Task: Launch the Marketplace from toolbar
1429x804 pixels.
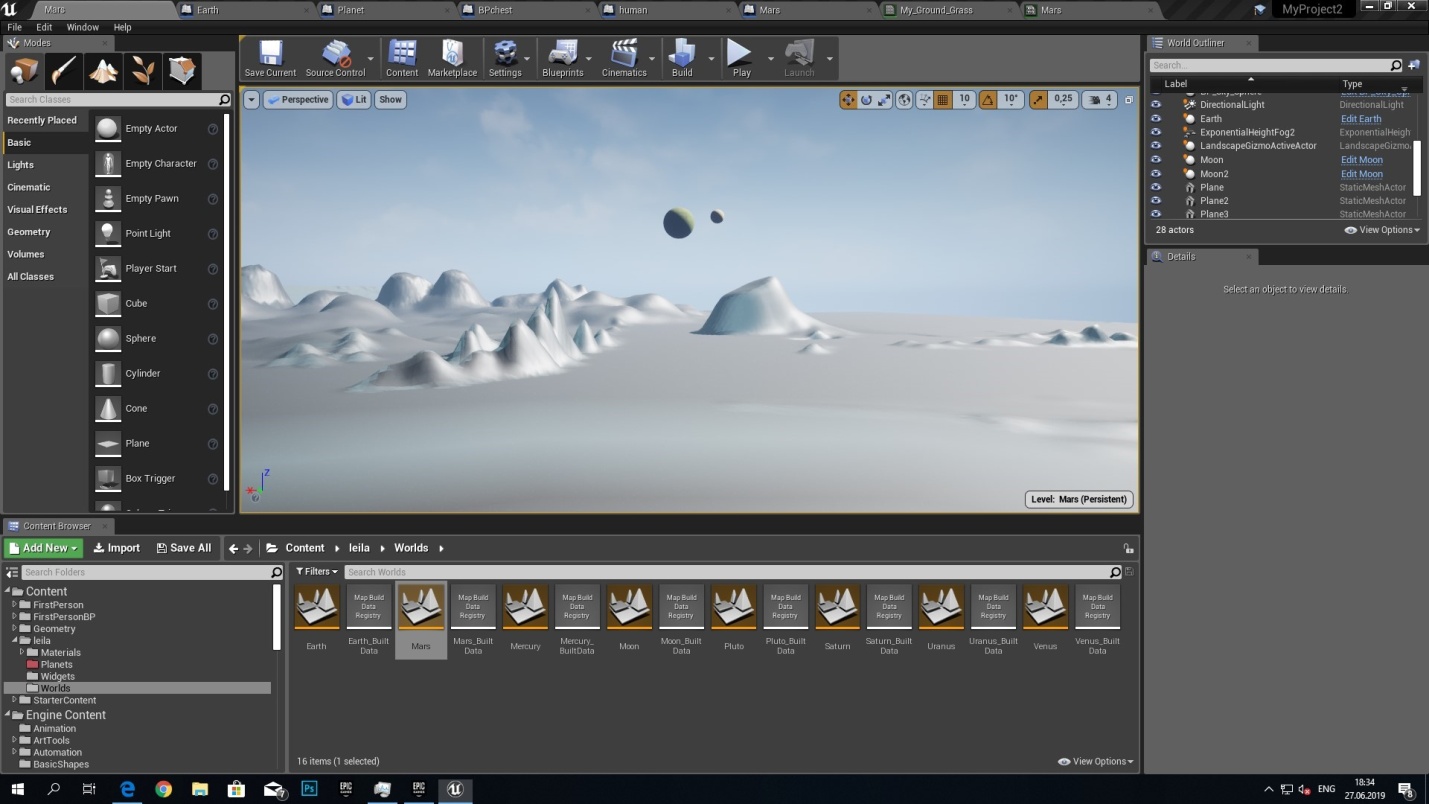Action: click(x=452, y=59)
